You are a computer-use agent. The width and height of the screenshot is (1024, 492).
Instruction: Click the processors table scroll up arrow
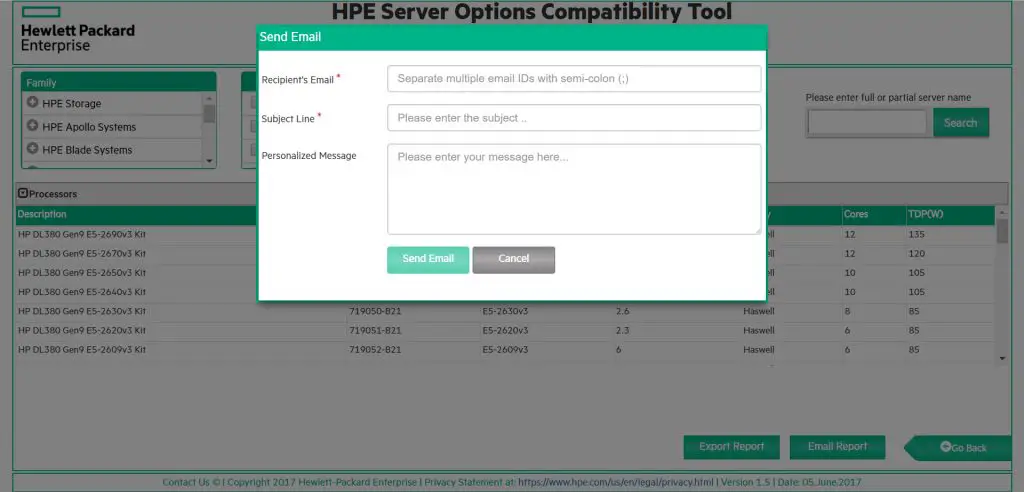tap(1002, 212)
